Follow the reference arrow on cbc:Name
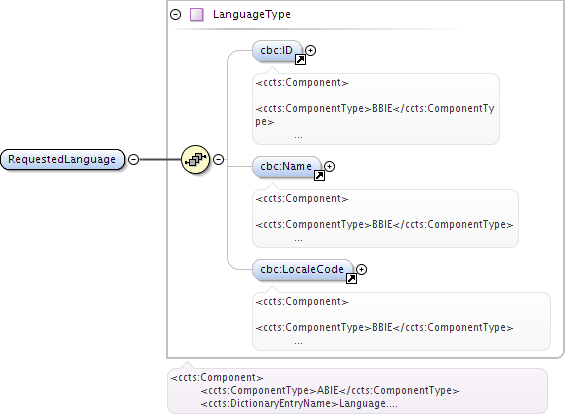The image size is (566, 417). [319, 175]
